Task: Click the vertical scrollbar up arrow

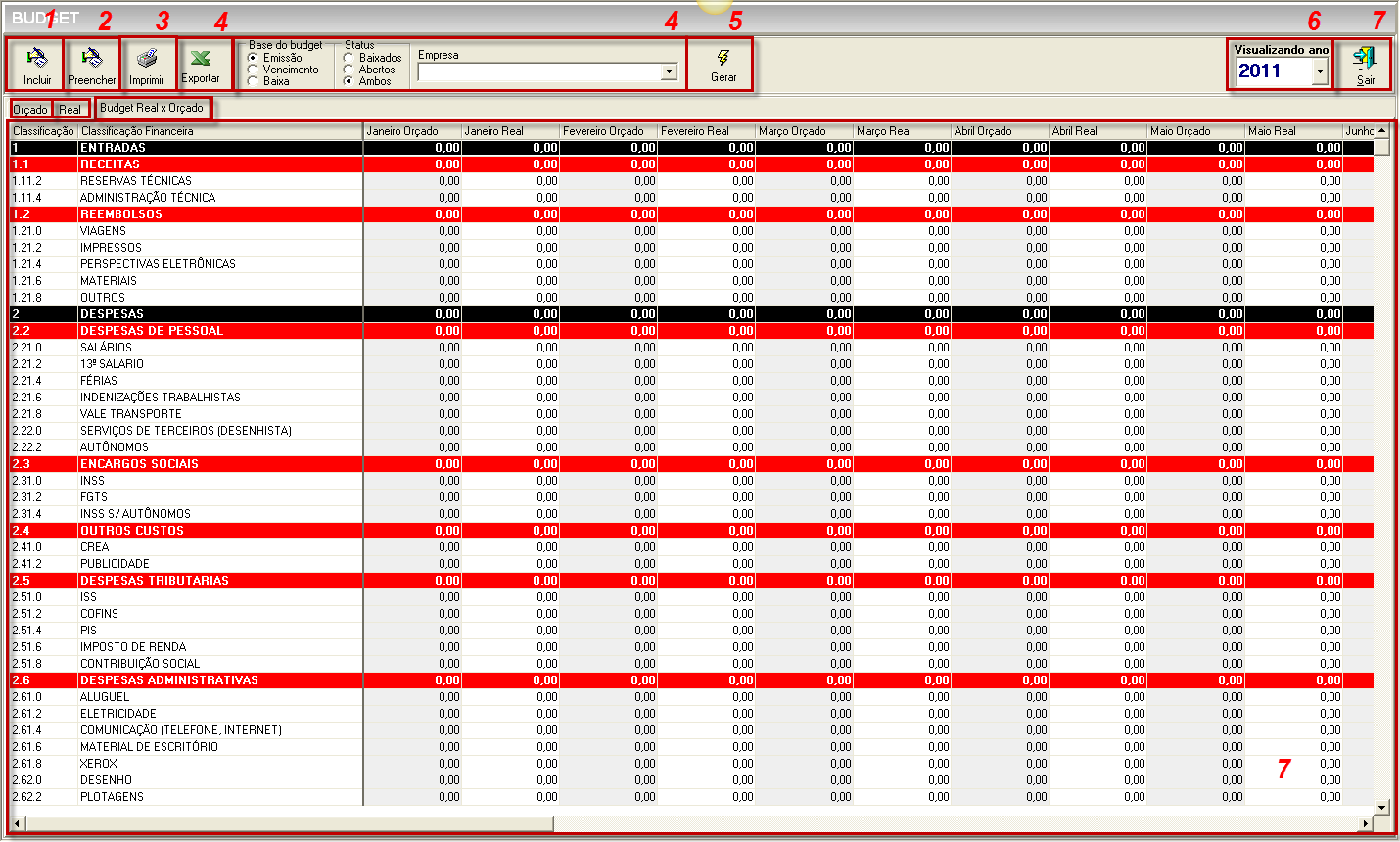Action: [1381, 131]
